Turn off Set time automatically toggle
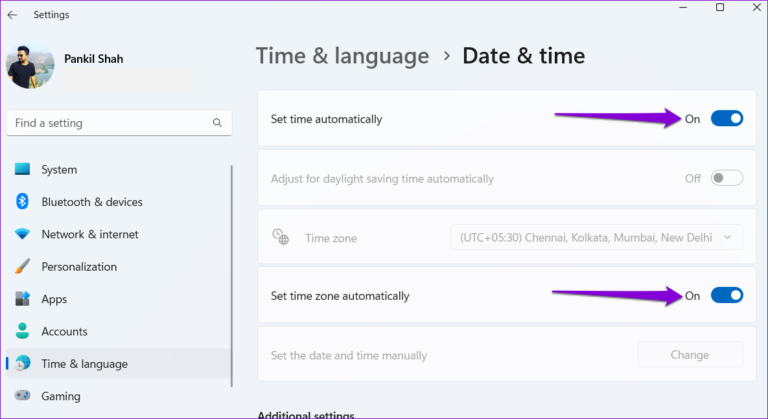Screen dimensions: 768x419 click(x=726, y=119)
